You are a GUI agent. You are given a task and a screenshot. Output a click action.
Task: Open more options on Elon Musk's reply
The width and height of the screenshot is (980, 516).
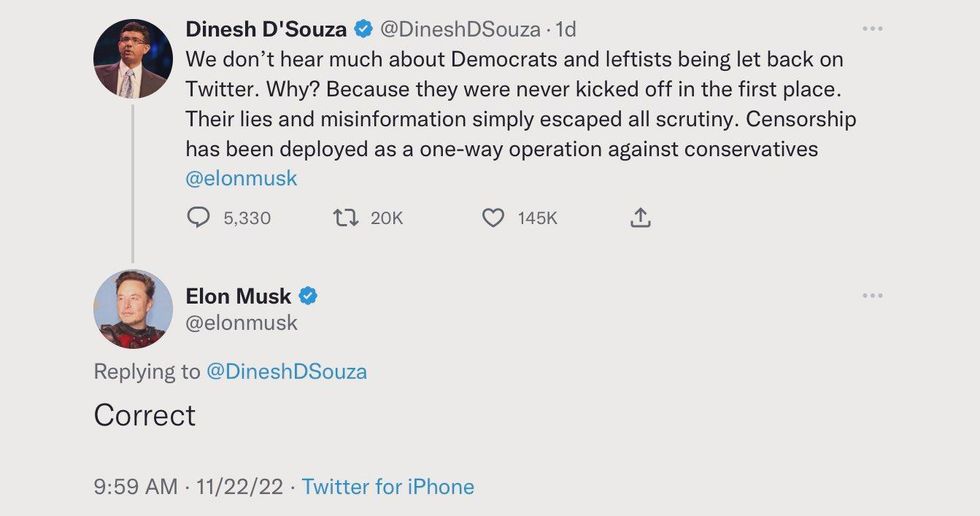872,295
